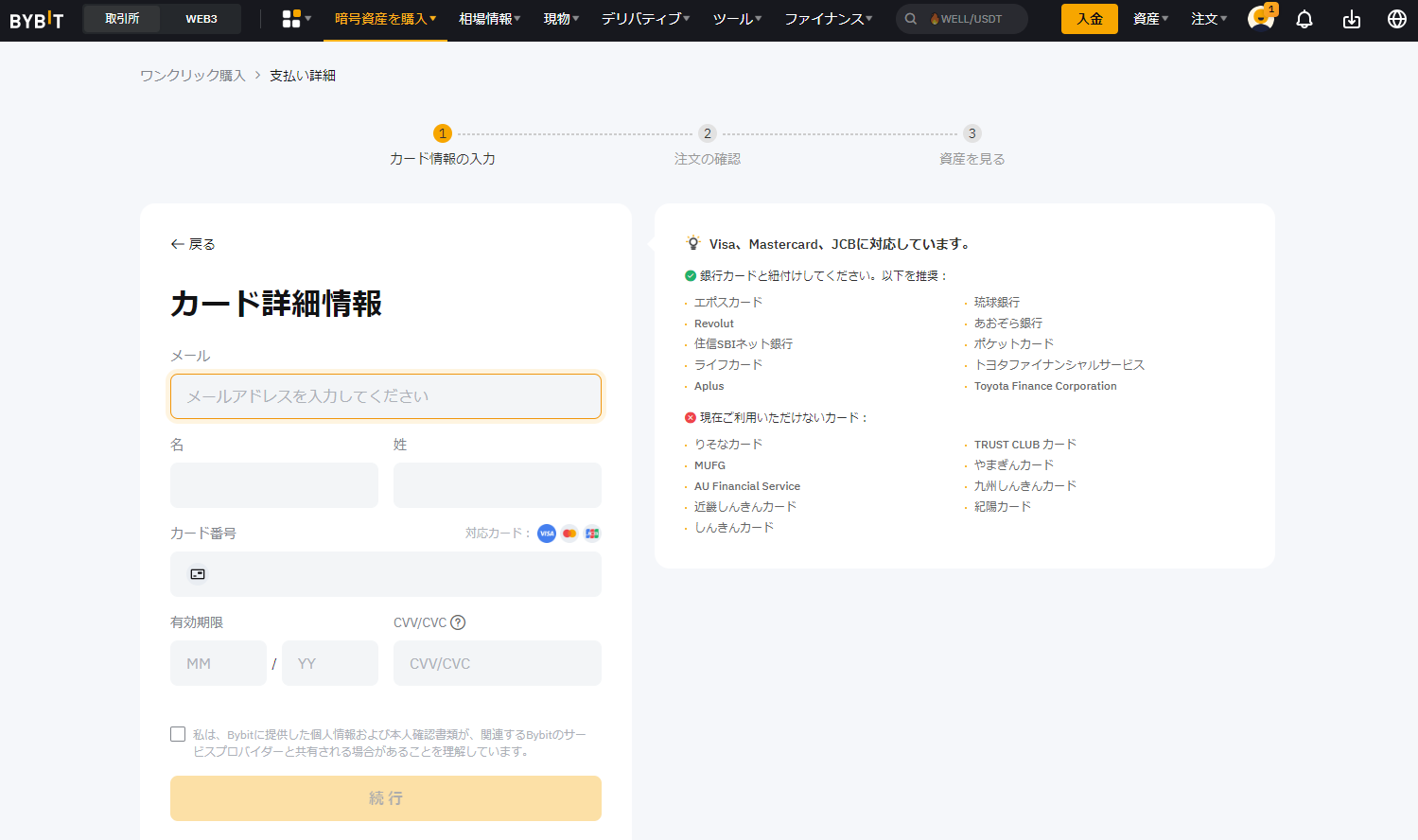The width and height of the screenshot is (1418, 840).
Task: Click the download app icon
Action: pos(1352,19)
